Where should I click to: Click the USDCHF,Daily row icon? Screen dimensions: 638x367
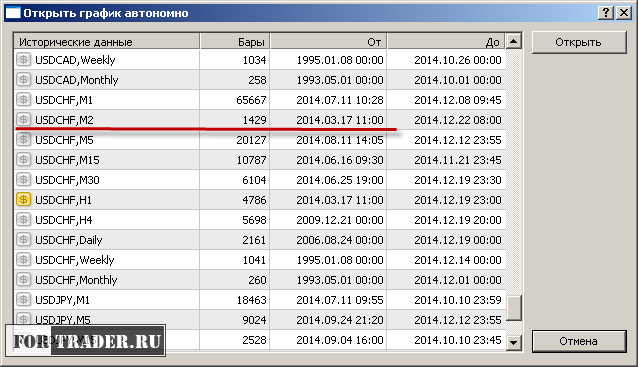pos(24,240)
